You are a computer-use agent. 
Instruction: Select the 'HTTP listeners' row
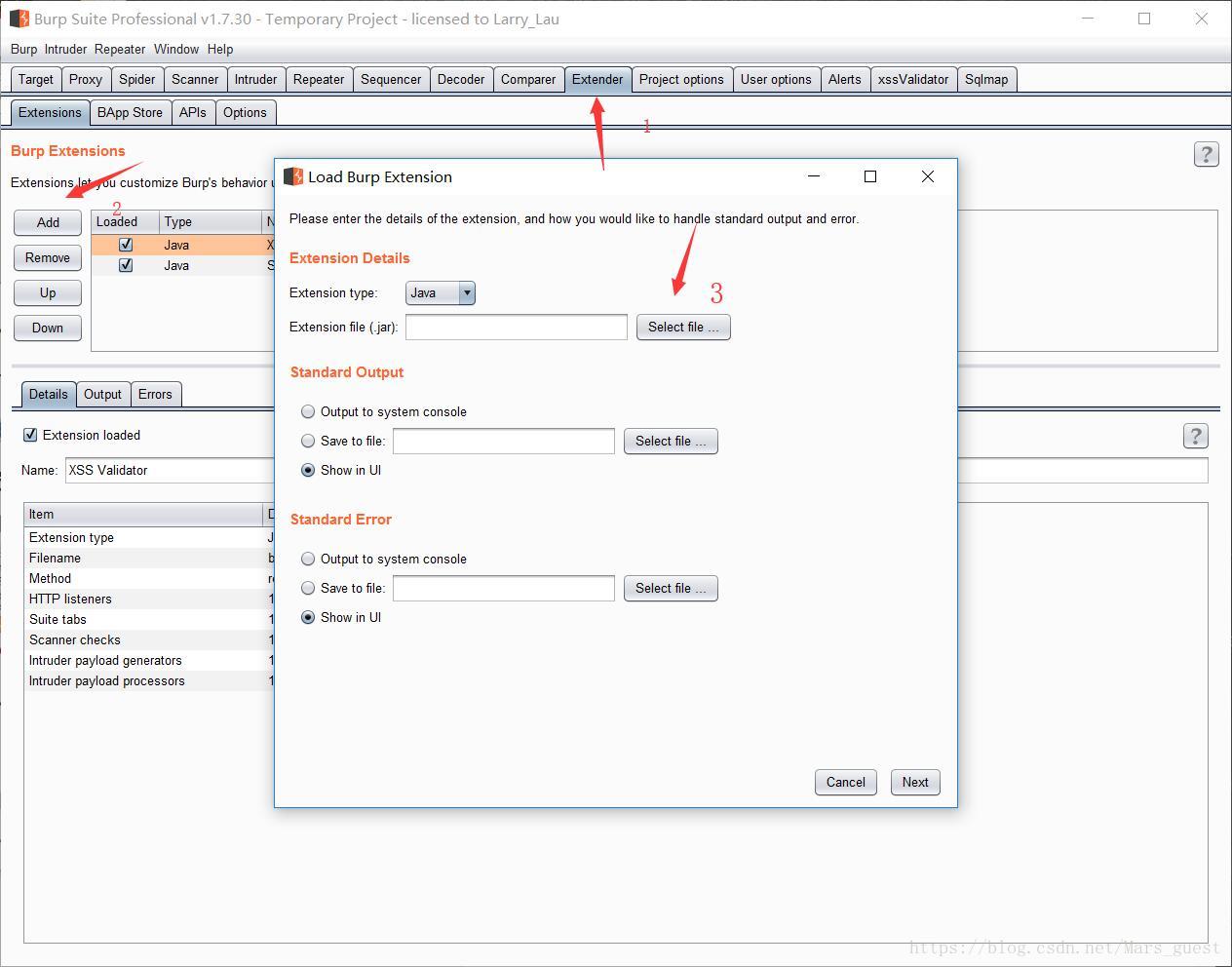coord(149,599)
